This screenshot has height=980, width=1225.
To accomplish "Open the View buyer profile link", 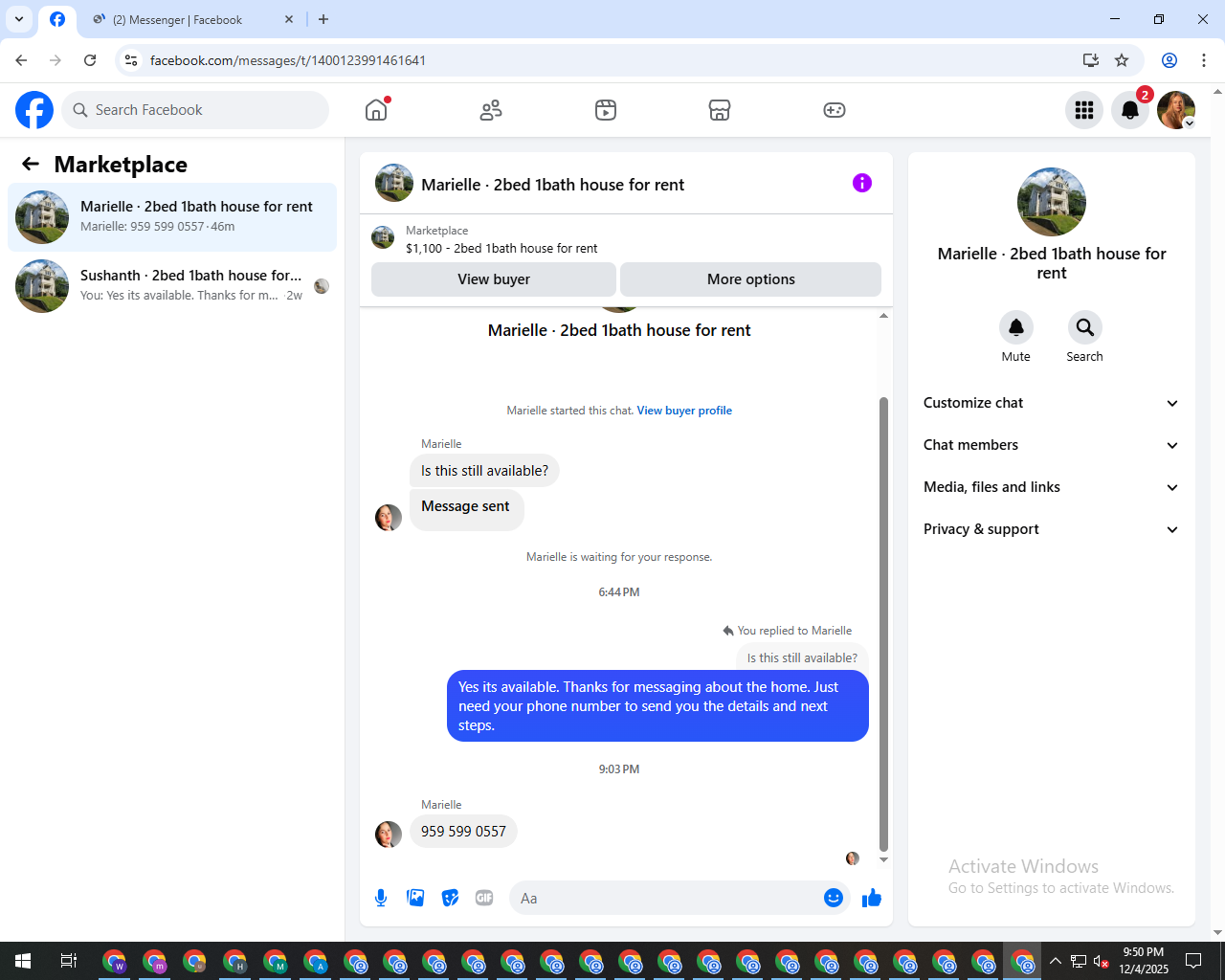I will coord(684,411).
